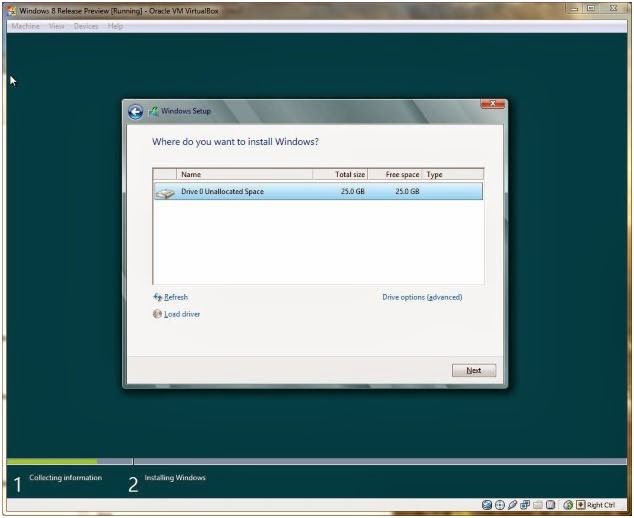Open the Help menu
The width and height of the screenshot is (634, 518).
(x=115, y=26)
